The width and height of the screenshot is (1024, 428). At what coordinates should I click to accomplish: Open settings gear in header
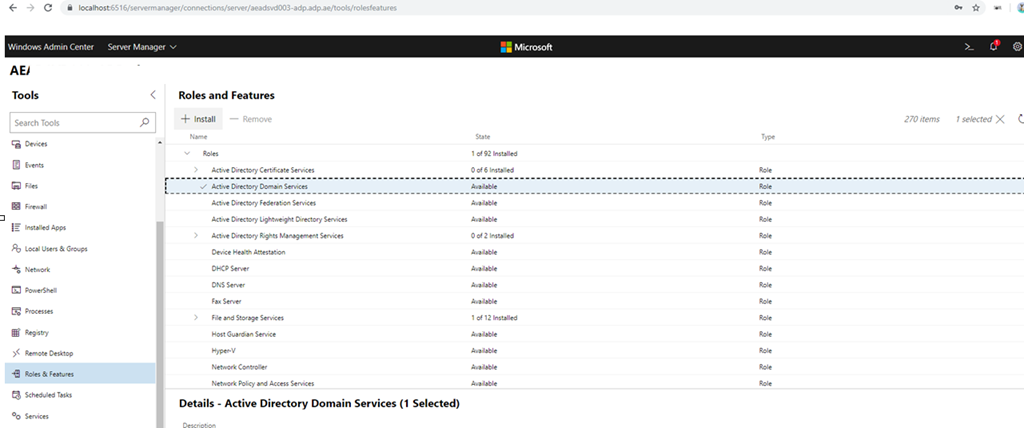(x=1017, y=46)
